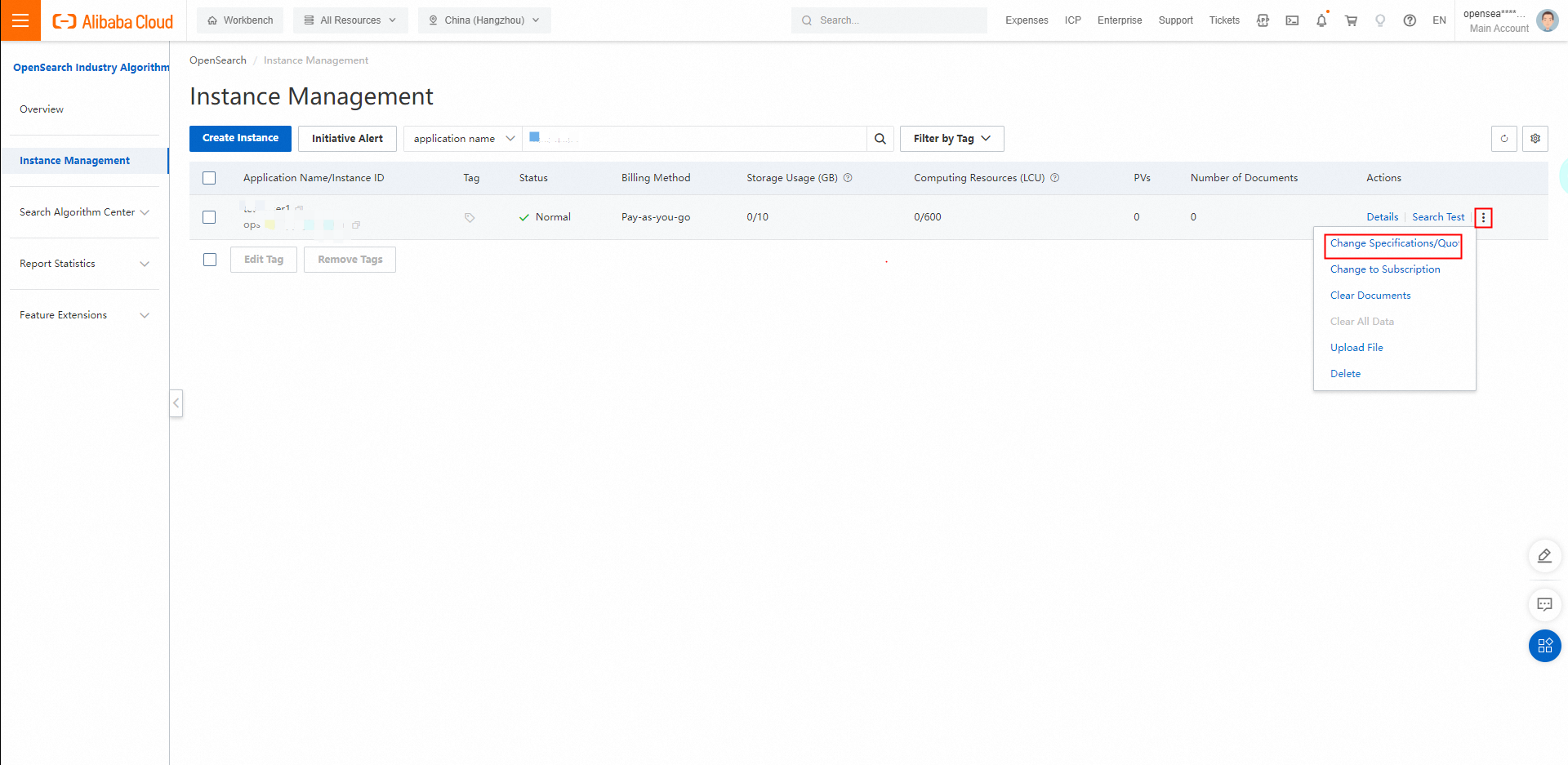This screenshot has width=1568, height=765.
Task: Expand Feature Extensions menu
Action: tap(84, 315)
